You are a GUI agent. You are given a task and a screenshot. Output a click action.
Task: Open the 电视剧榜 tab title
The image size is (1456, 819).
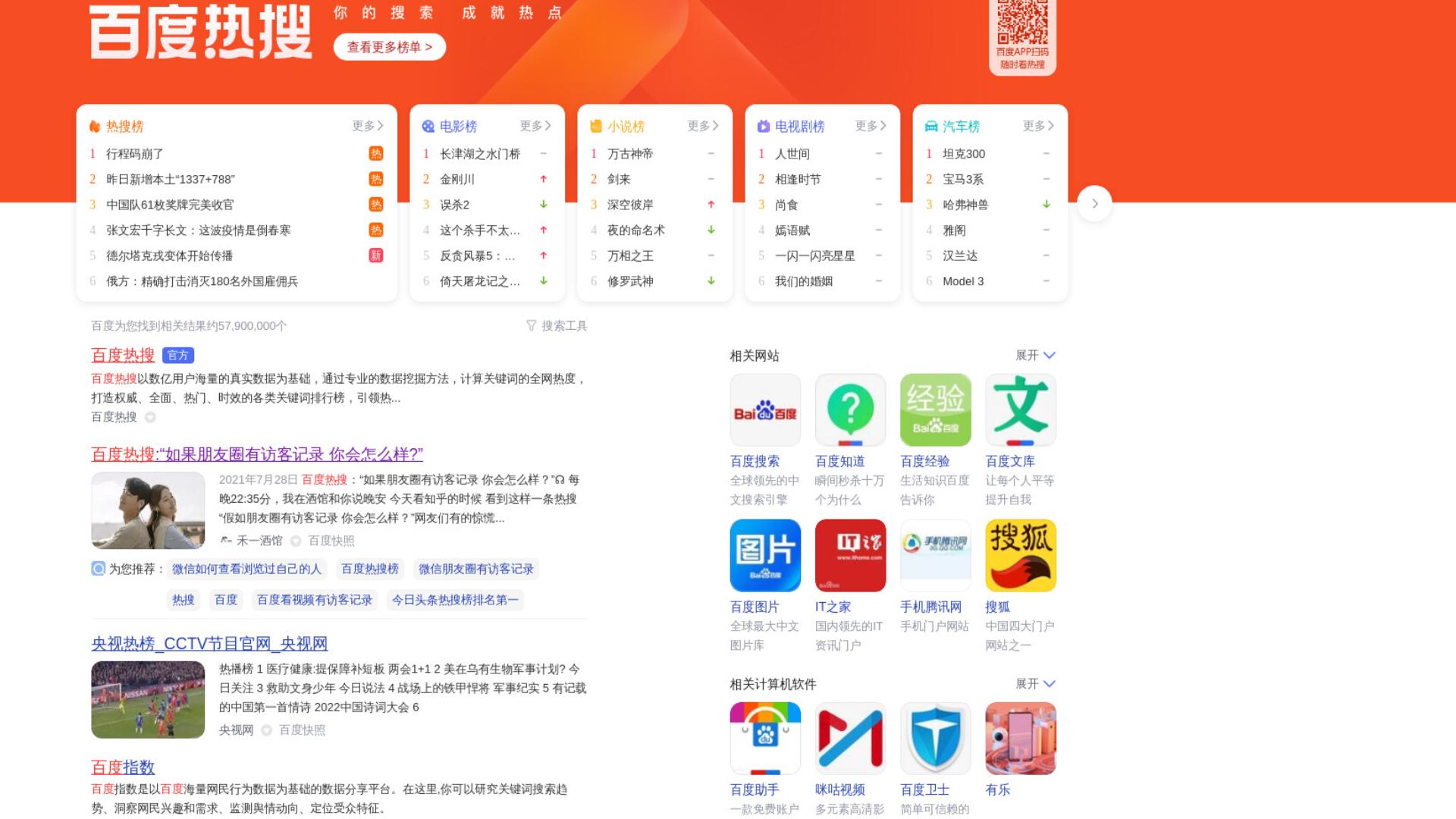click(x=800, y=127)
